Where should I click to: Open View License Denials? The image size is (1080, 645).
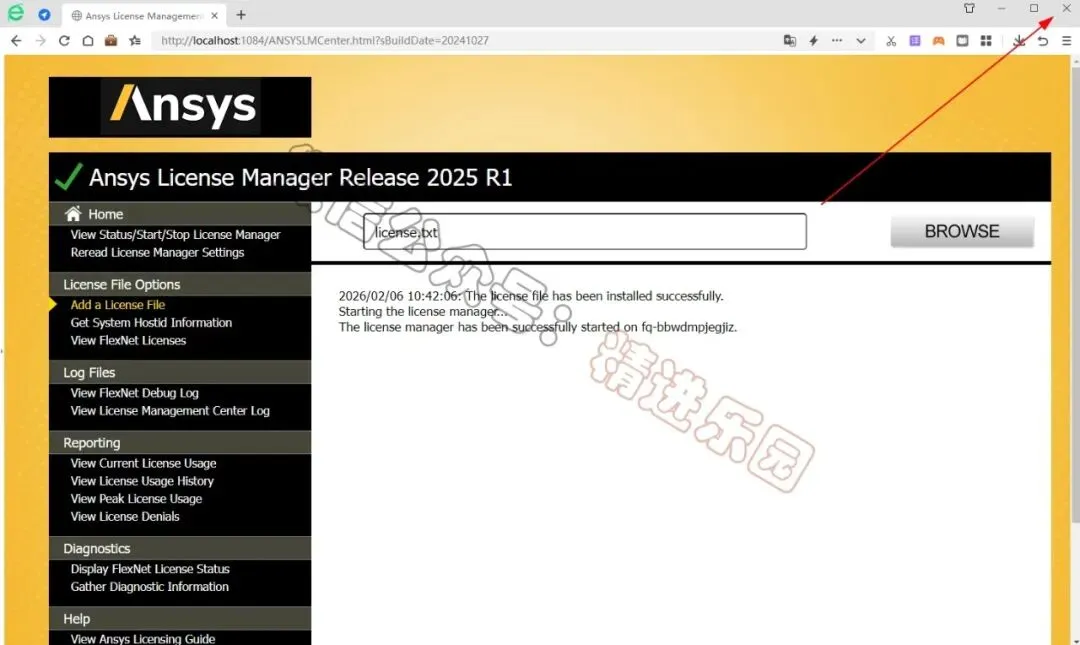(125, 517)
